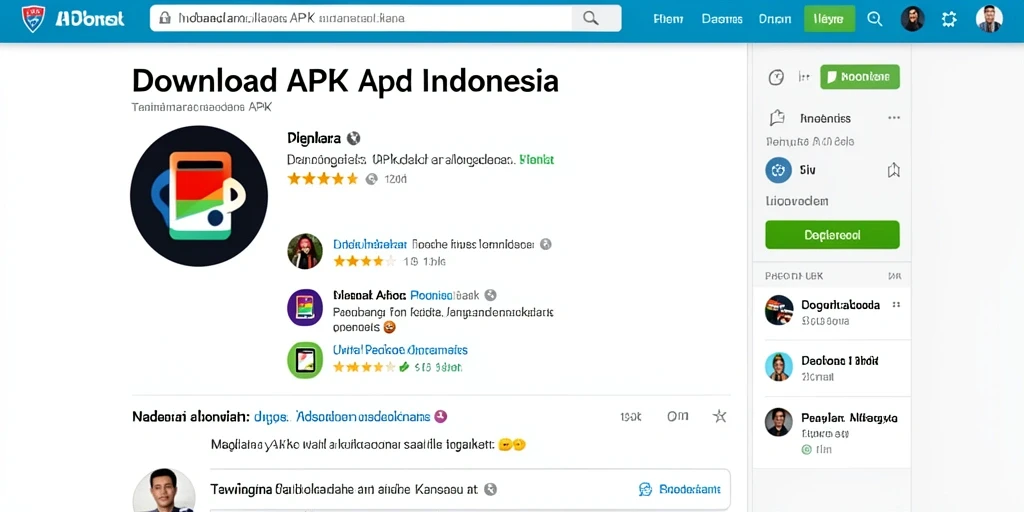Click the green Uvltal Peokoe app icon
The width and height of the screenshot is (1024, 512).
(x=305, y=360)
